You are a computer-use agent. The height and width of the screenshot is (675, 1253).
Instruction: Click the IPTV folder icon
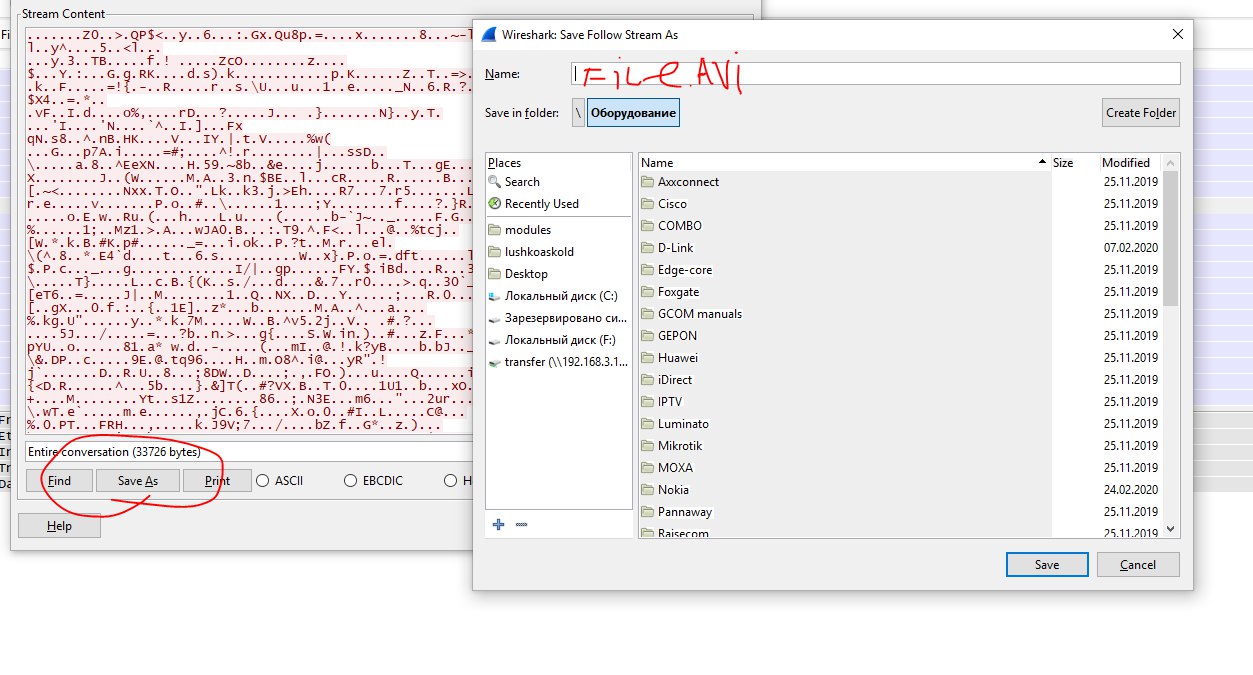(646, 402)
